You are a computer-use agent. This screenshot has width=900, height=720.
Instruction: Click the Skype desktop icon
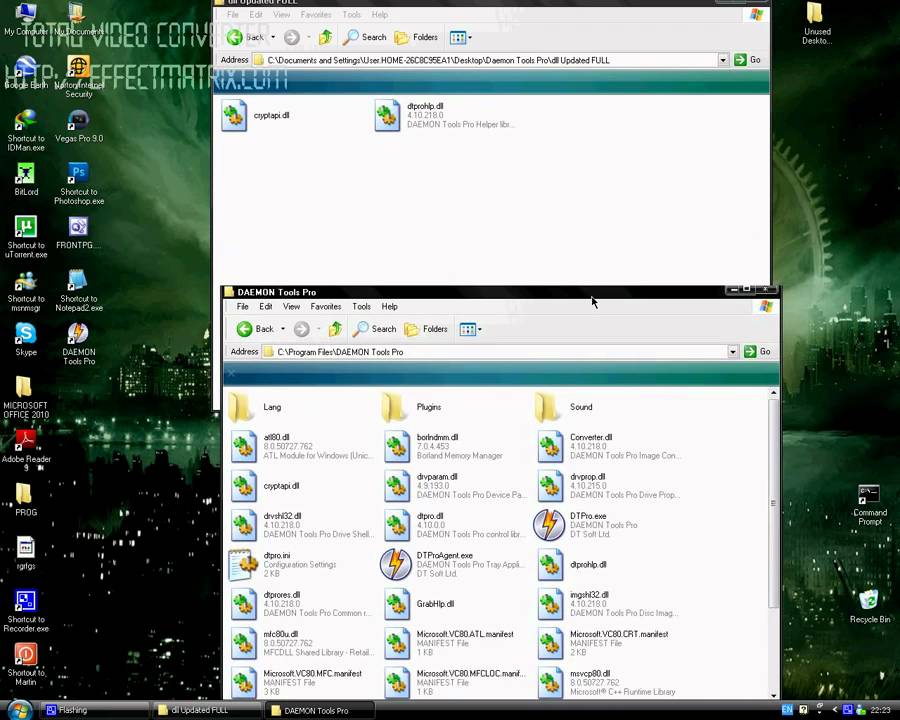(x=26, y=339)
